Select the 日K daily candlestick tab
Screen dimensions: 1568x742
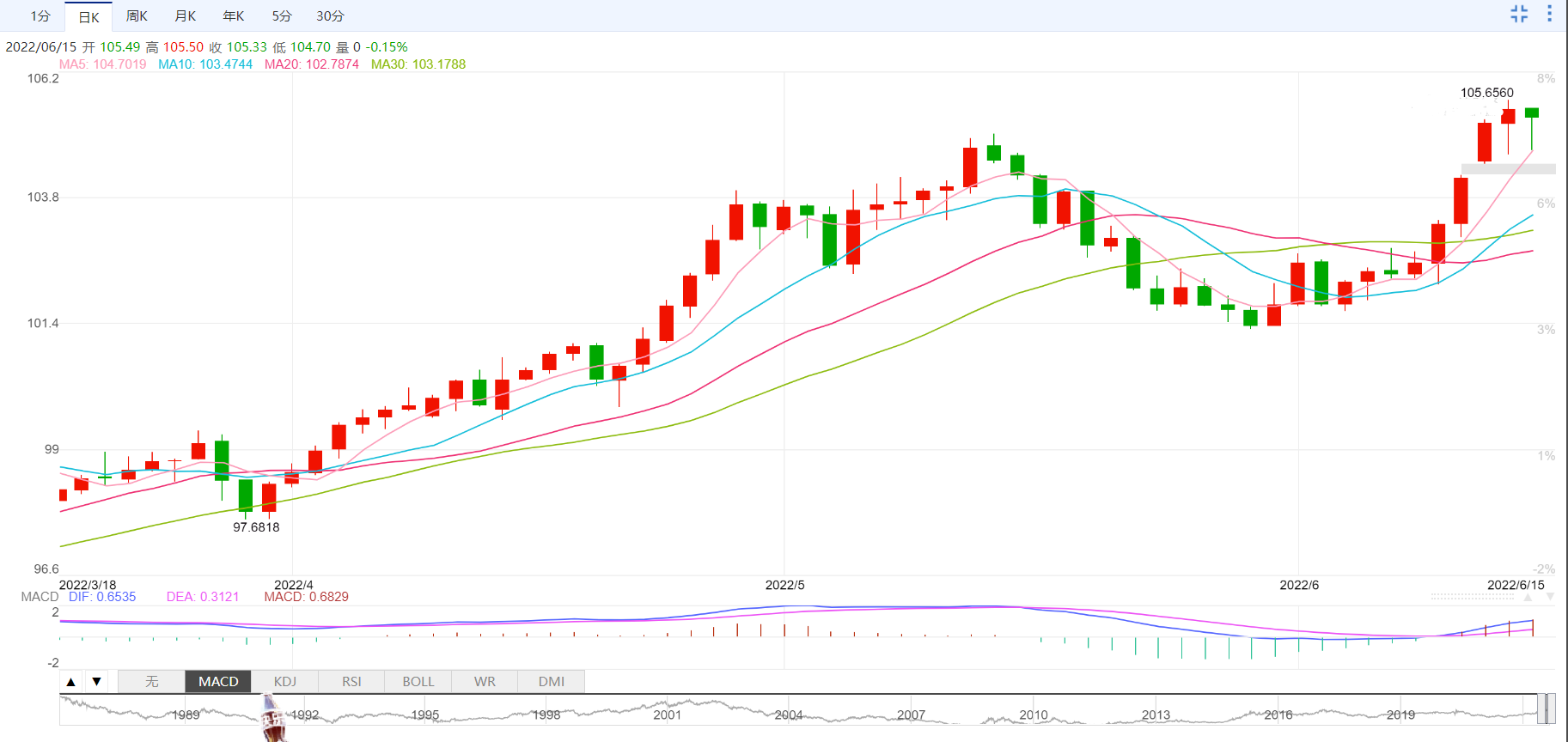tap(88, 16)
